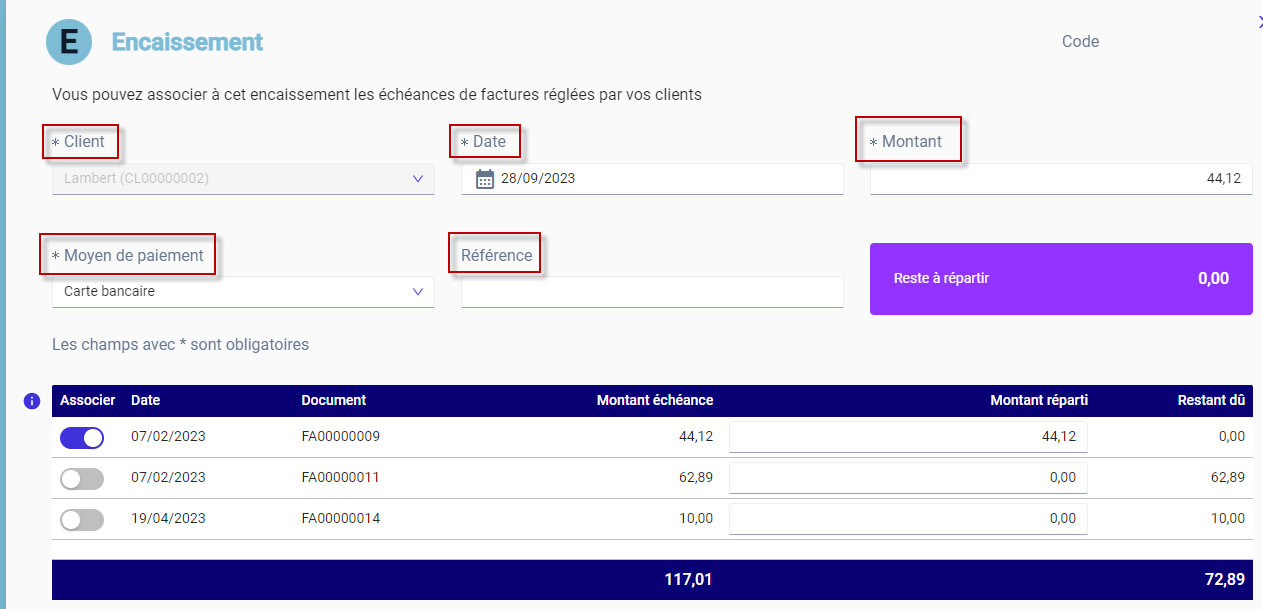Click the Document column header
The height and width of the screenshot is (609, 1263).
[x=334, y=400]
